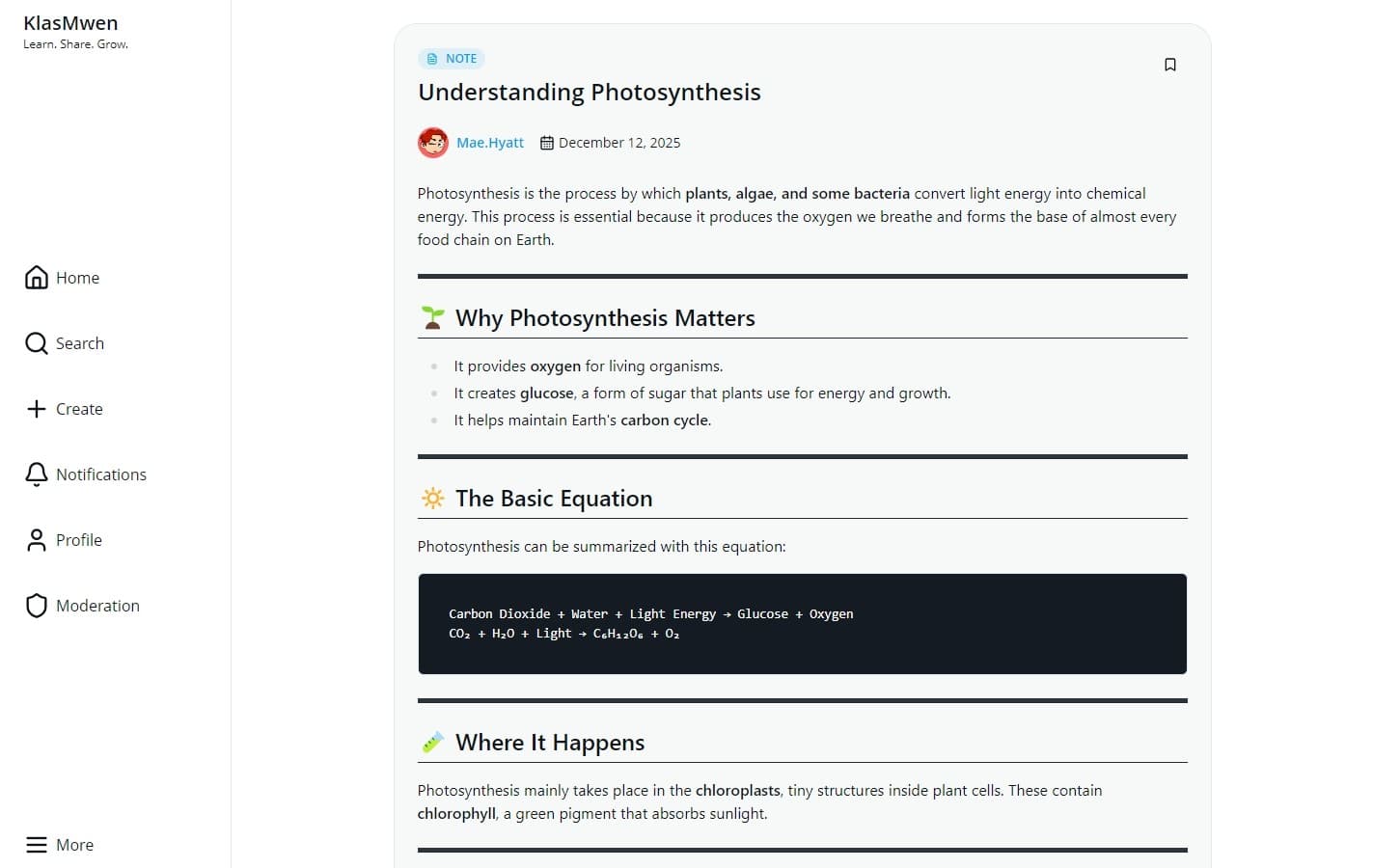The image size is (1373, 868).
Task: Click Mae.Hyatt's avatar thumbnail
Action: tap(433, 142)
